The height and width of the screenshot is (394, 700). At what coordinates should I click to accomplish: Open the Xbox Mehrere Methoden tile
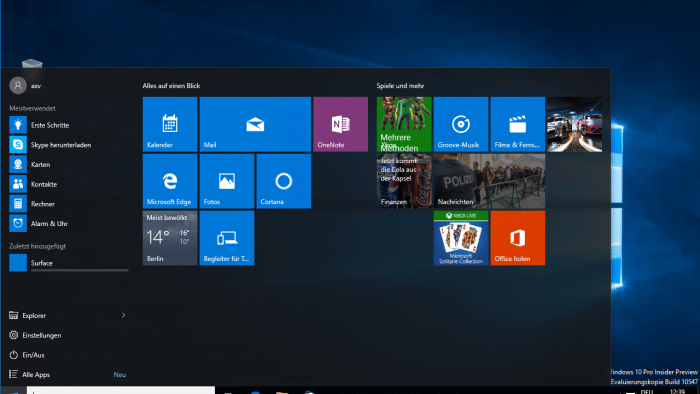pyautogui.click(x=404, y=124)
